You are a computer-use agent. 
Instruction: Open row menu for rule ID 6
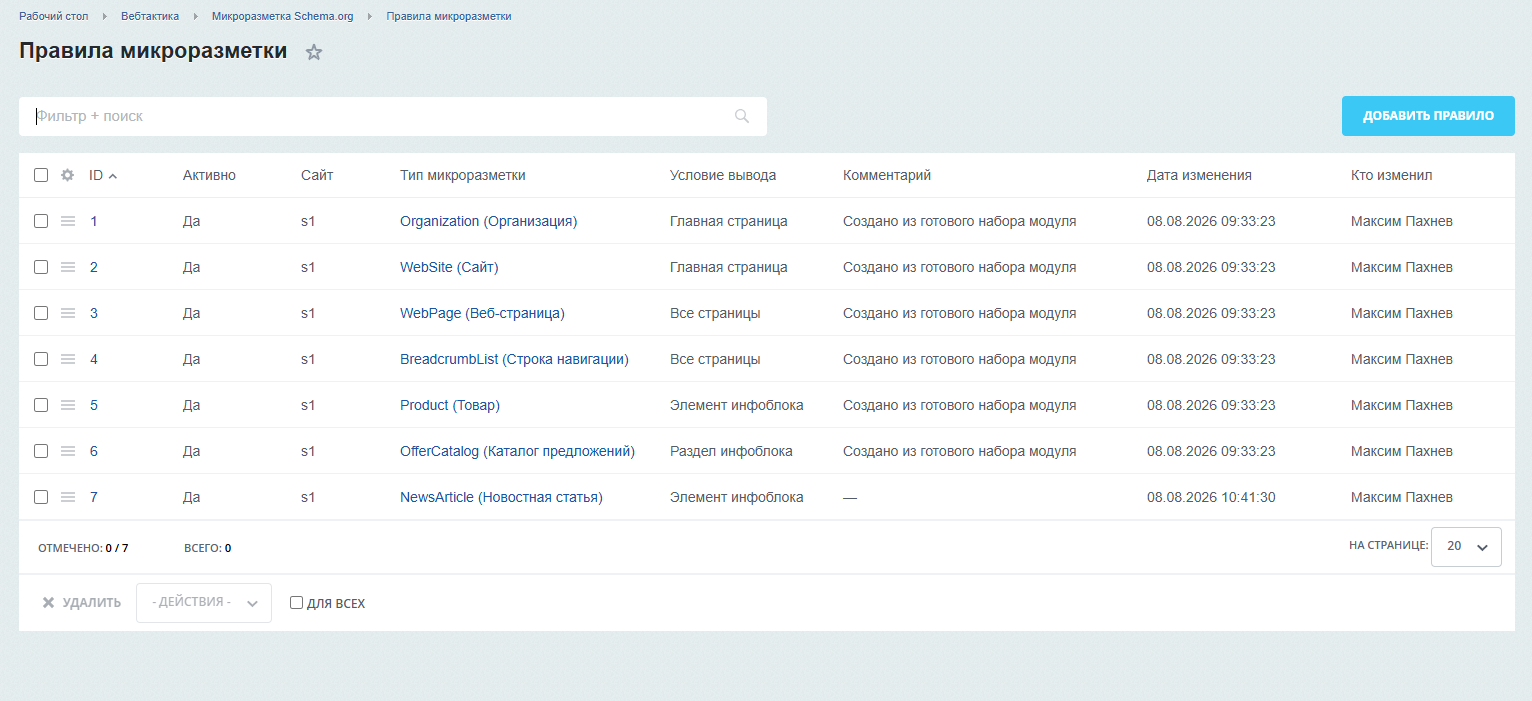tap(68, 451)
